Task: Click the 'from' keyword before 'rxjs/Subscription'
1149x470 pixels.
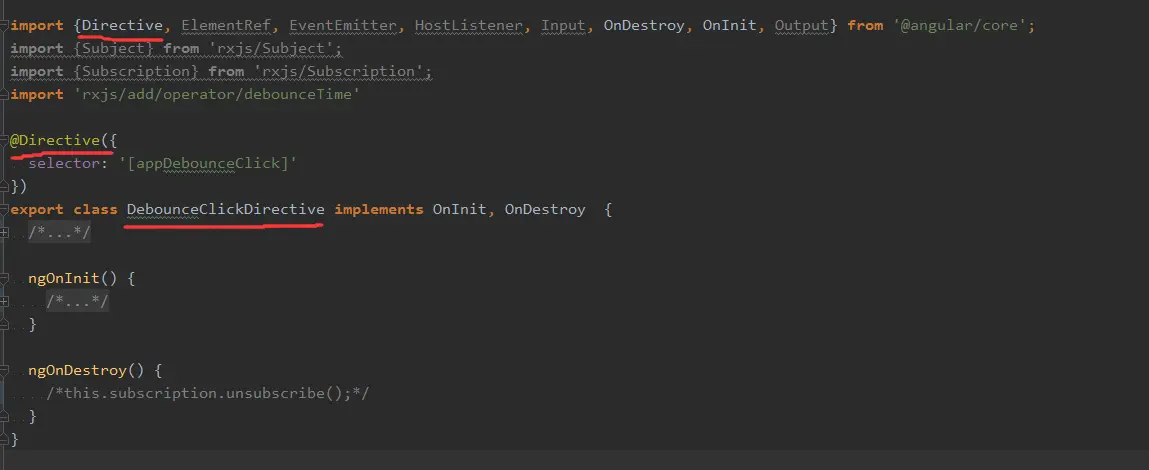Action: tap(226, 71)
